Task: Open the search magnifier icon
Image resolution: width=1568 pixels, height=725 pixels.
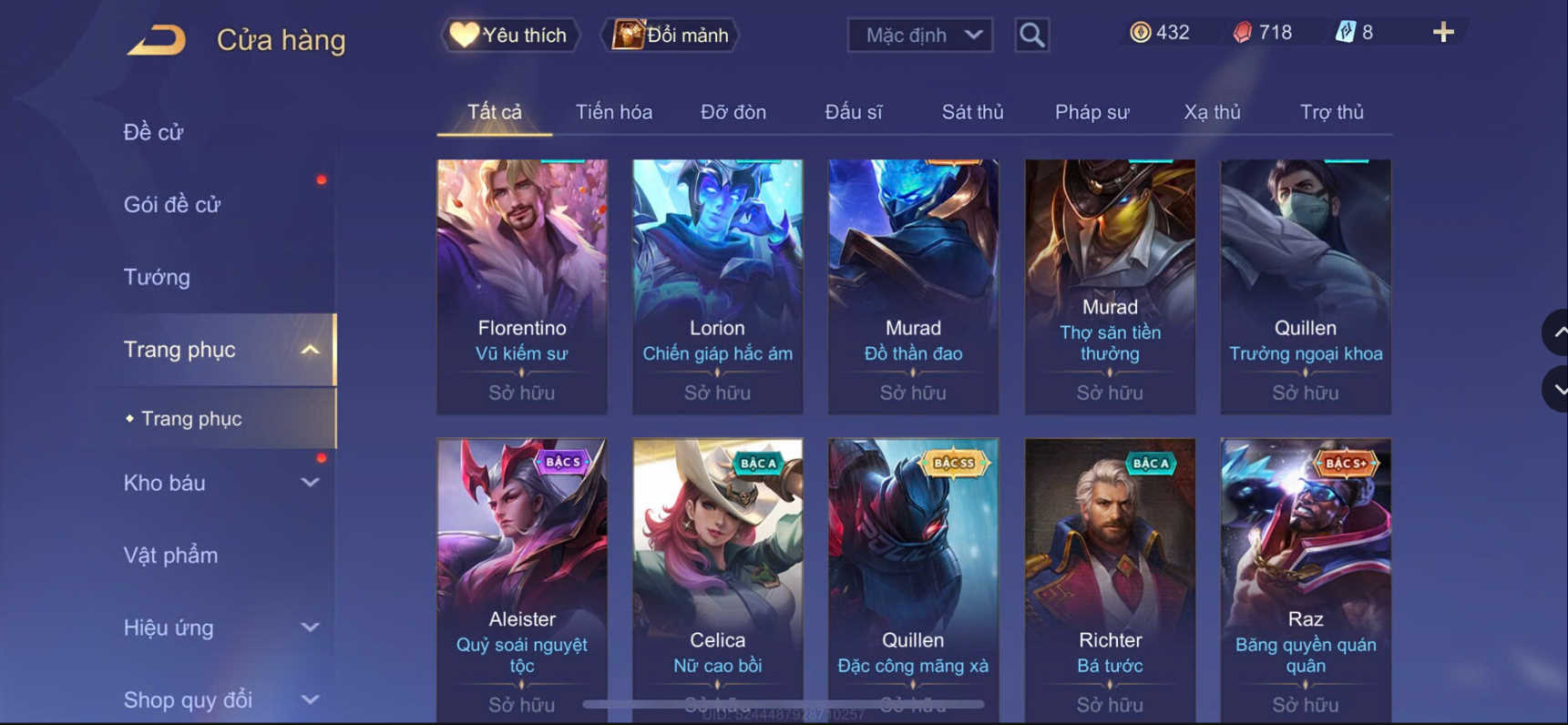Action: pos(1031,36)
